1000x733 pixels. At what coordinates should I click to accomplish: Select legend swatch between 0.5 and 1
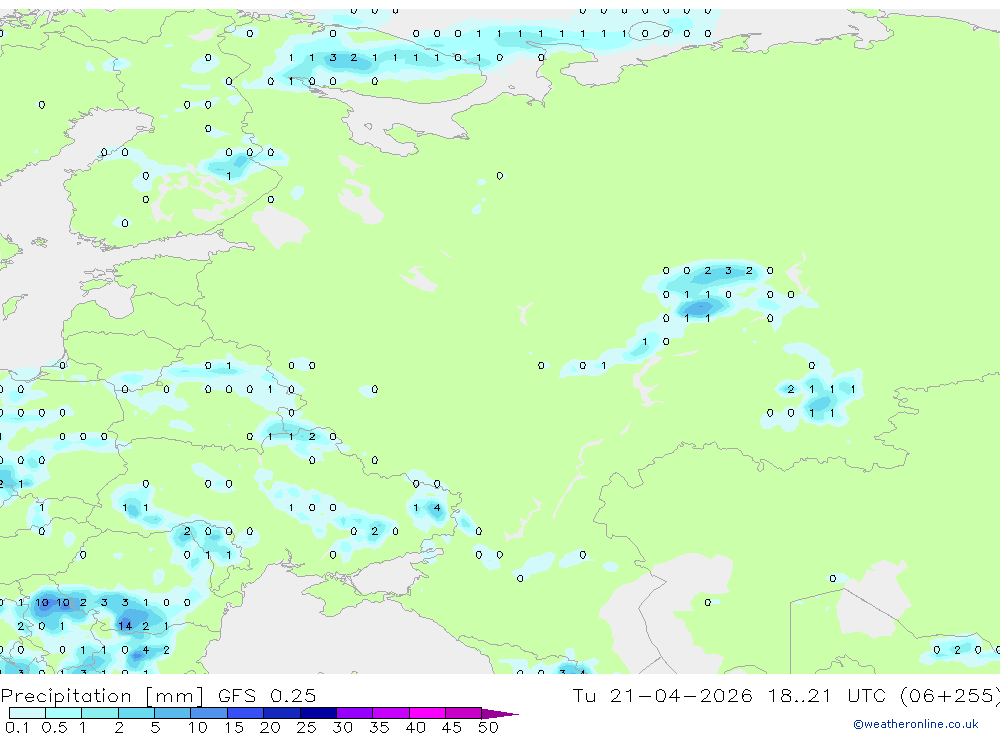point(64,713)
